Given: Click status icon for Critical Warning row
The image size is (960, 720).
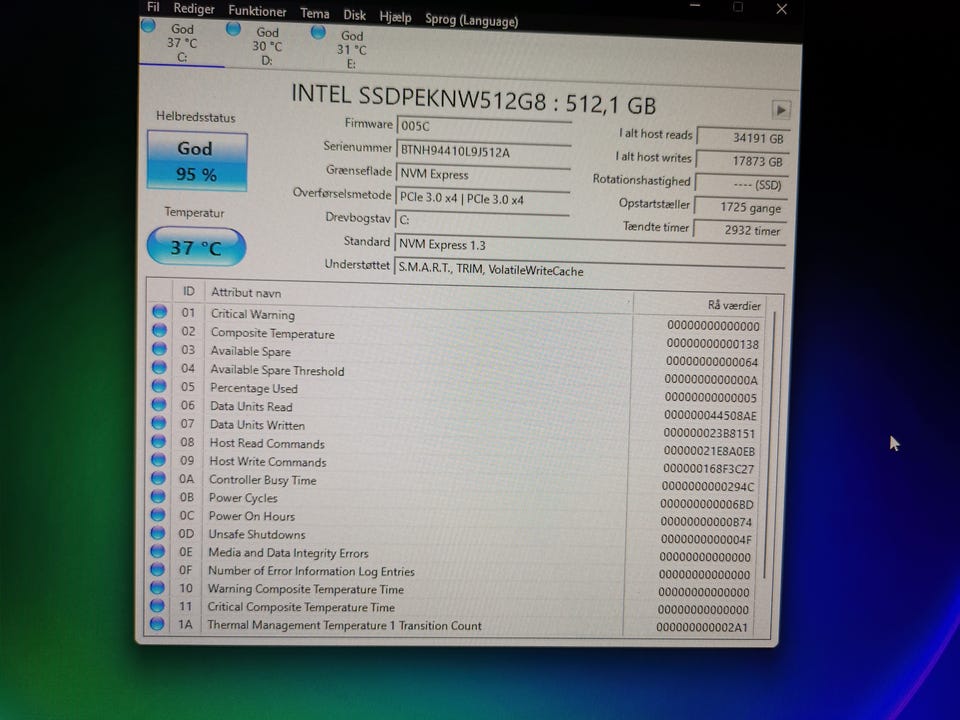Looking at the screenshot, I should [x=160, y=312].
